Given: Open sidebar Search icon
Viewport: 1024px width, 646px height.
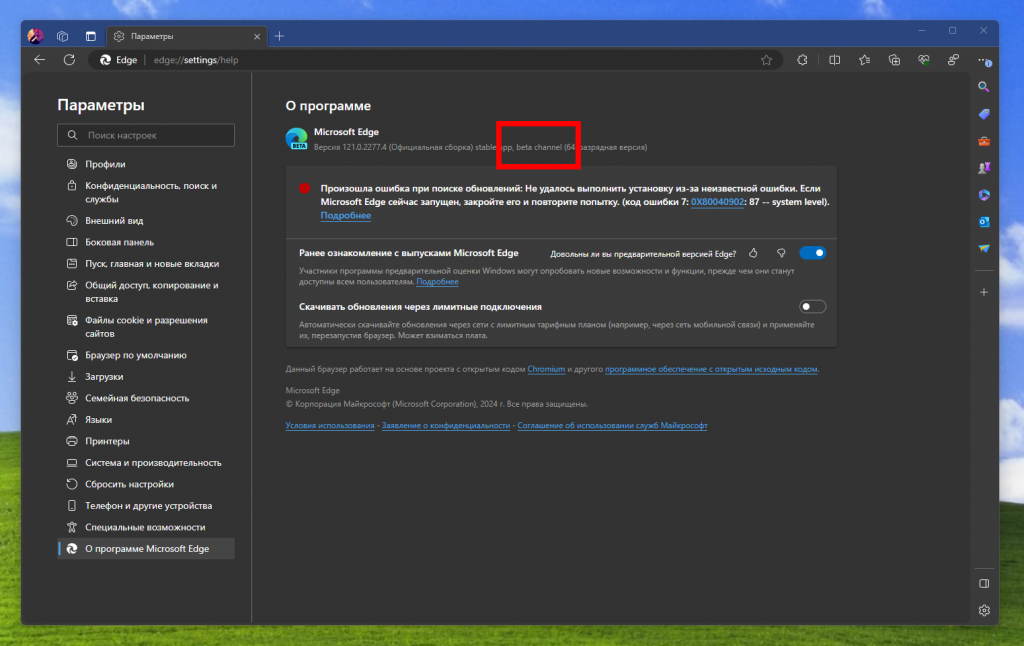Looking at the screenshot, I should [x=984, y=87].
